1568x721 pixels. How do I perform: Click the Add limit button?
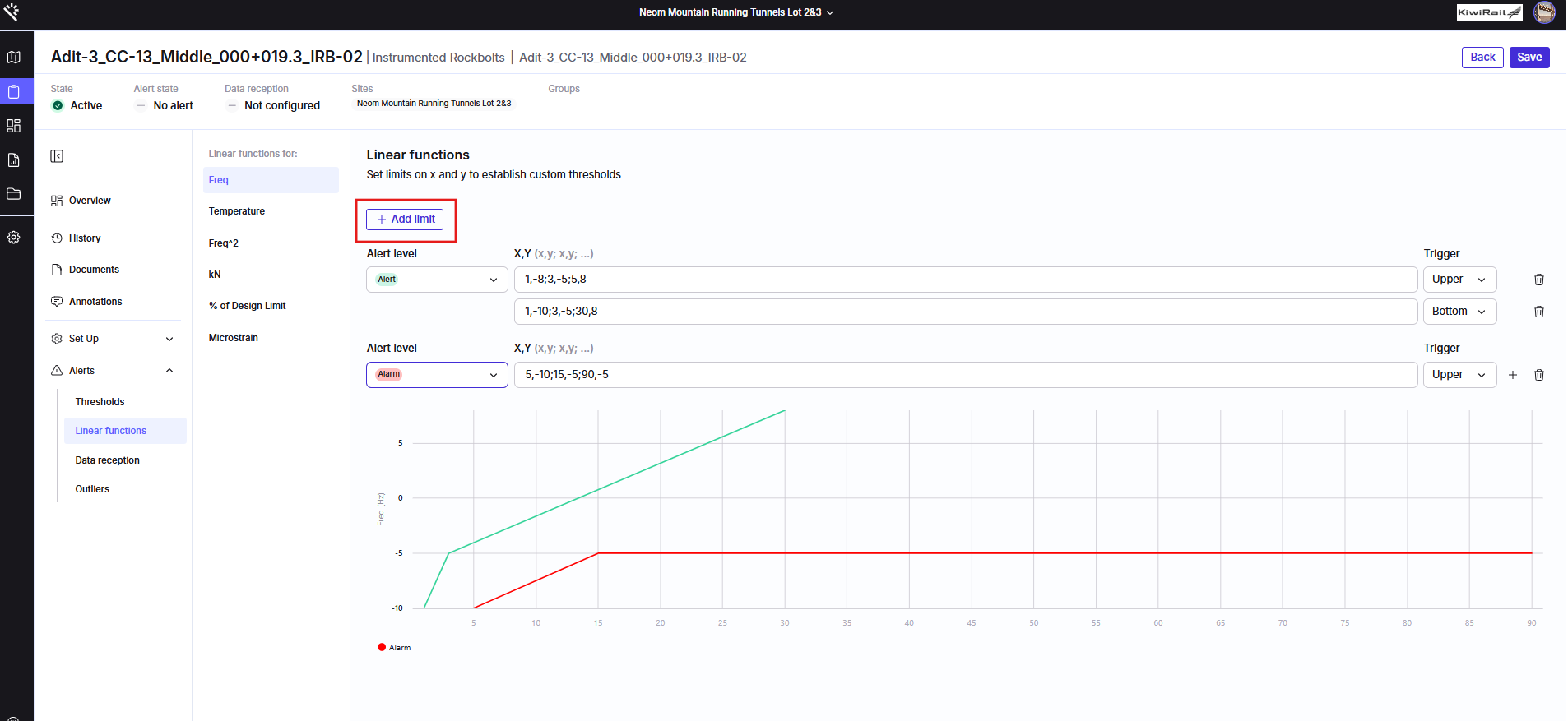(405, 220)
